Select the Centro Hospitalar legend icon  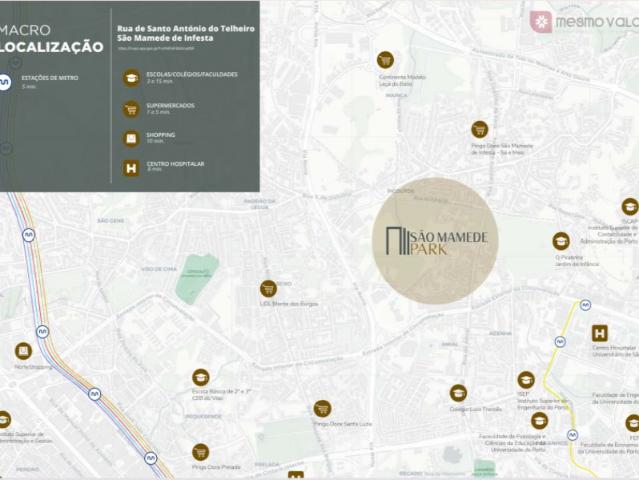point(130,169)
